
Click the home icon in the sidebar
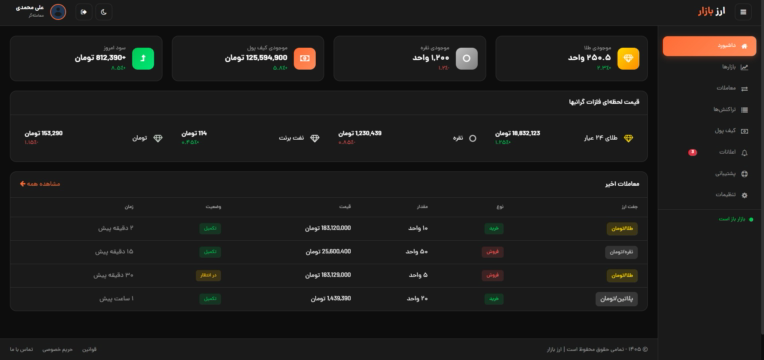click(x=744, y=46)
